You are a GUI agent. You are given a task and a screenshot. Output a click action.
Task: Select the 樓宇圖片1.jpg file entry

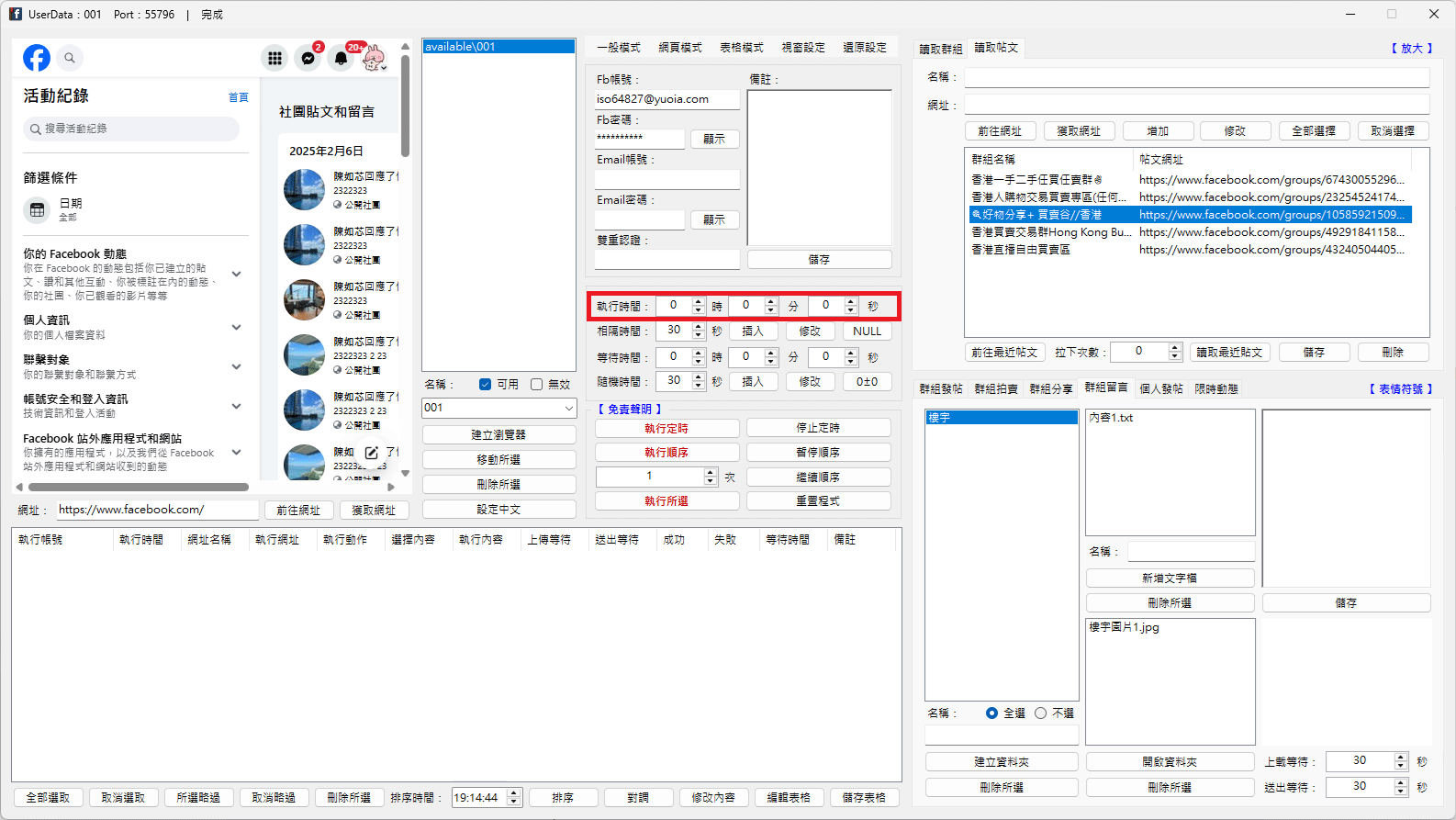coord(1125,627)
